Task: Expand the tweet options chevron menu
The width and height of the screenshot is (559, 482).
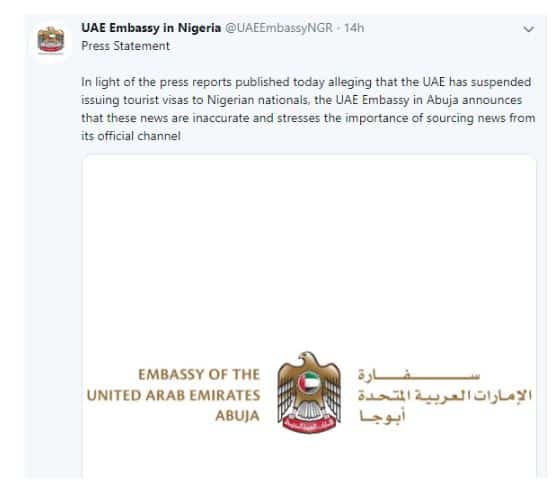Action: point(528,29)
